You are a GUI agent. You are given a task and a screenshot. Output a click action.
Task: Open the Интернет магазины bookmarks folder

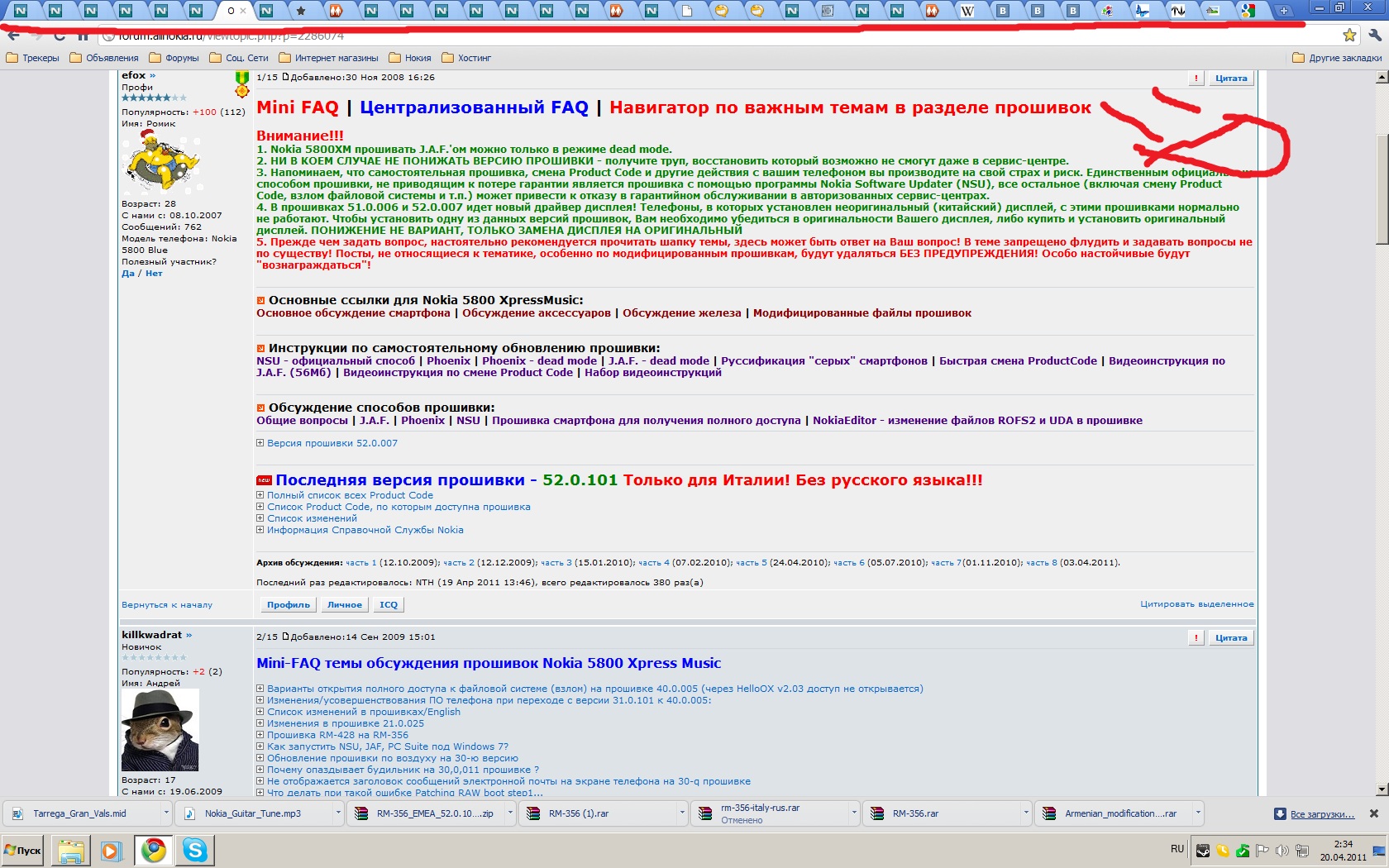tap(329, 58)
